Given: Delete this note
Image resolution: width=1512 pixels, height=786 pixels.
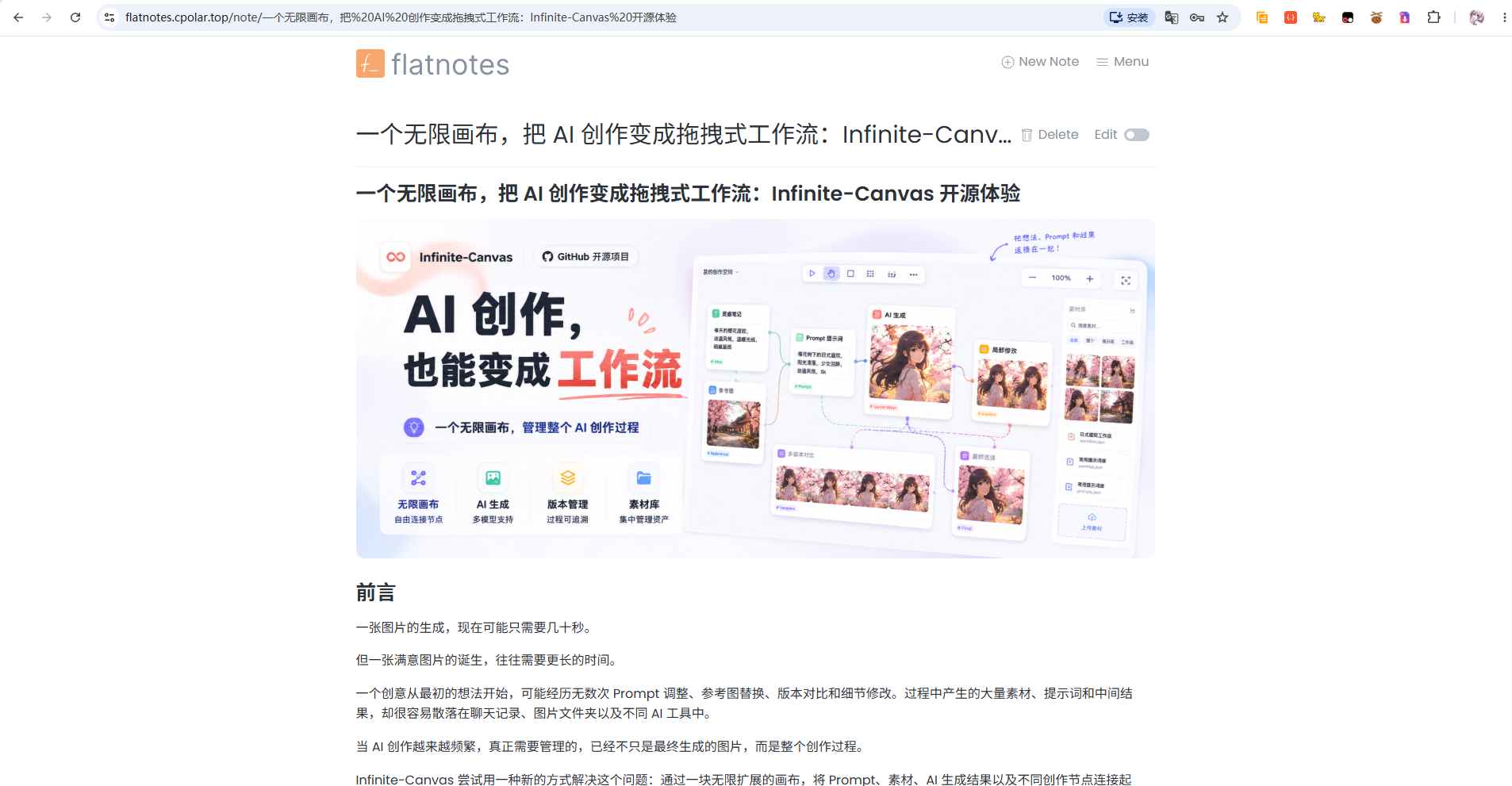Looking at the screenshot, I should coord(1050,135).
